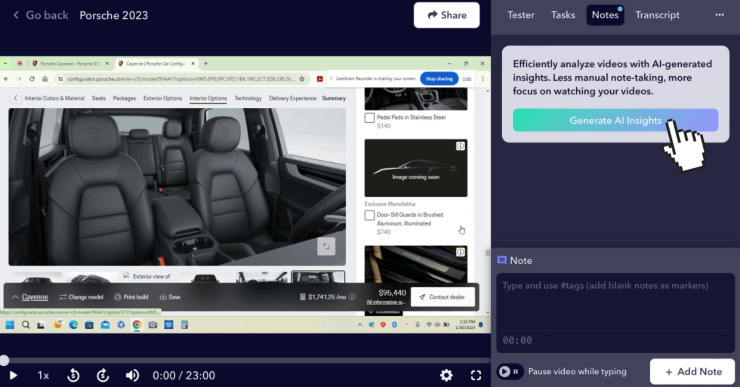Click the browser home icon
This screenshot has width=740, height=387.
pos(45,79)
